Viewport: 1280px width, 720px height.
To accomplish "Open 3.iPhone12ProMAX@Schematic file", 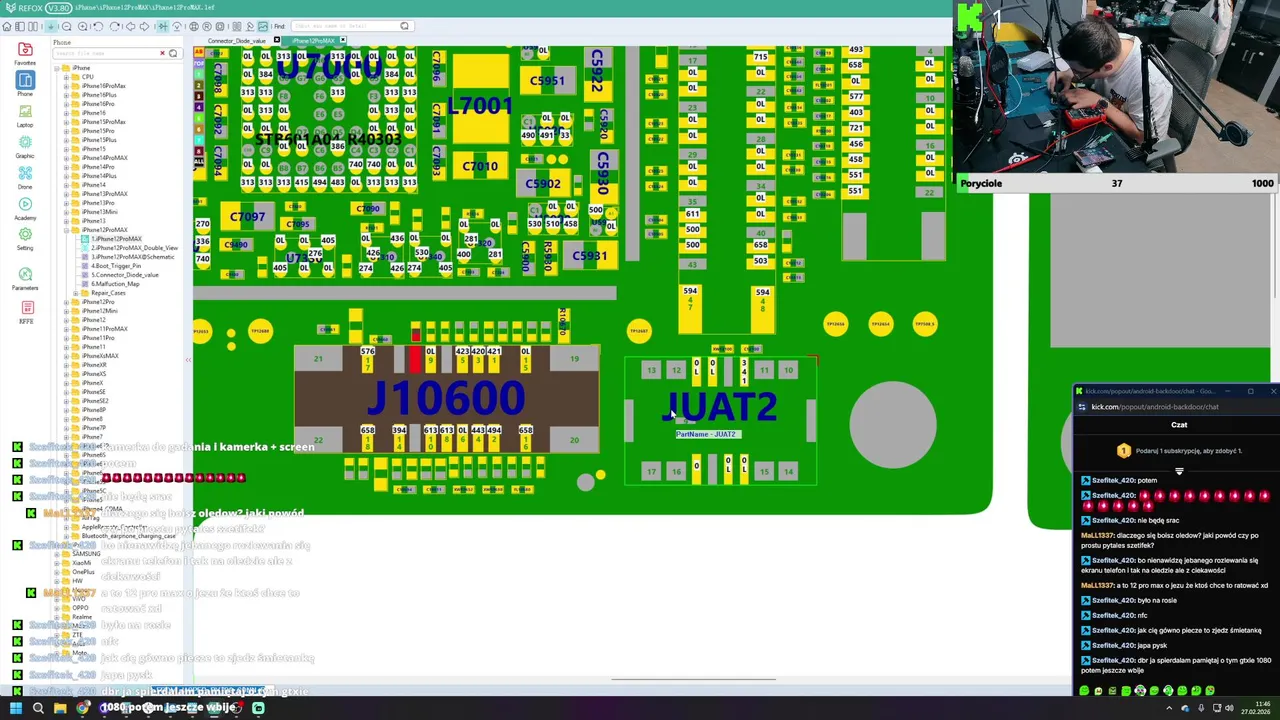I will pyautogui.click(x=132, y=257).
